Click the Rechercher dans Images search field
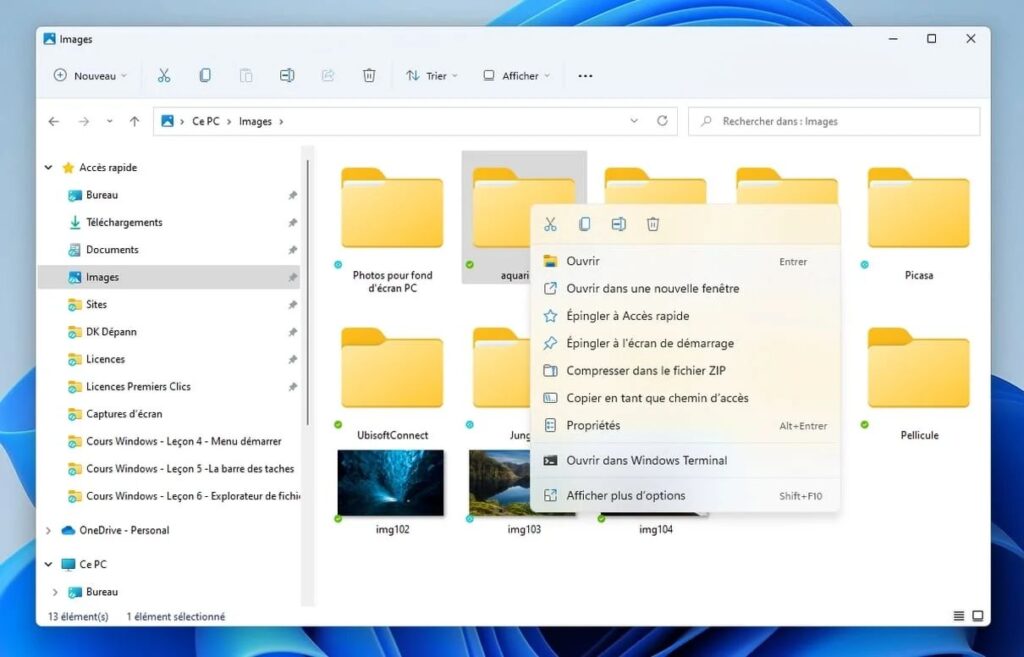1024x657 pixels. point(840,121)
